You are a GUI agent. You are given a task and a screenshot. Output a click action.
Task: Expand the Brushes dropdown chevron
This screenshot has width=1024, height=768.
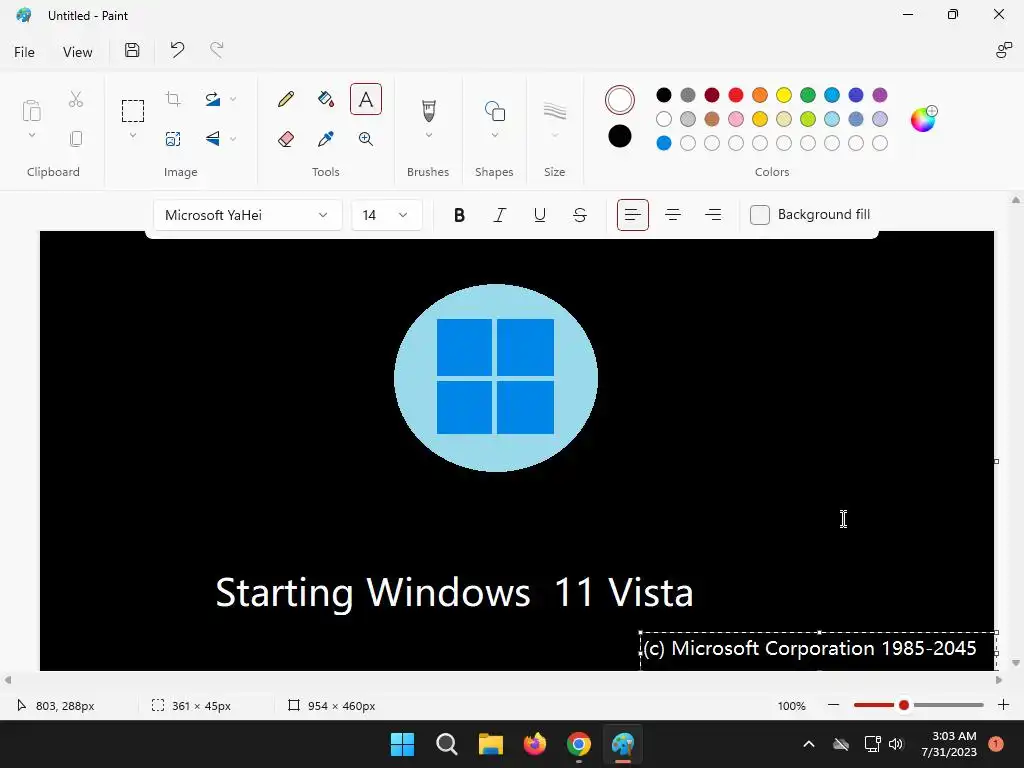pos(428,135)
